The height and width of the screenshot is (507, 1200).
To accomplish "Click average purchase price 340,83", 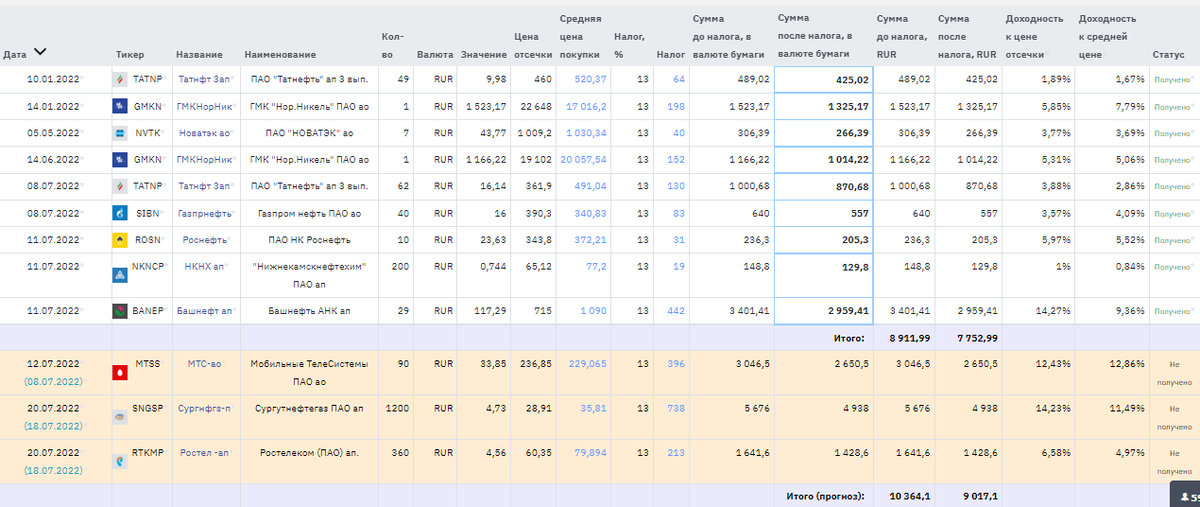I will (590, 213).
